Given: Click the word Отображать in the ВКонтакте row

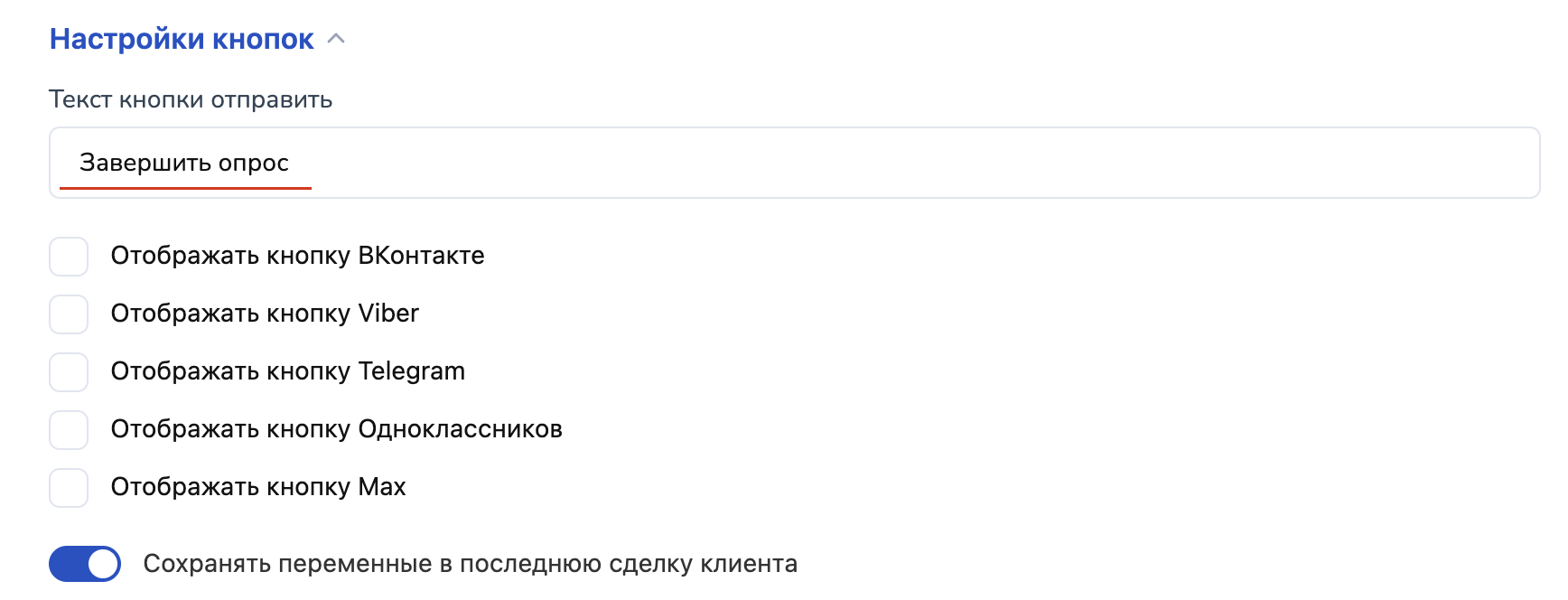Looking at the screenshot, I should pyautogui.click(x=185, y=256).
